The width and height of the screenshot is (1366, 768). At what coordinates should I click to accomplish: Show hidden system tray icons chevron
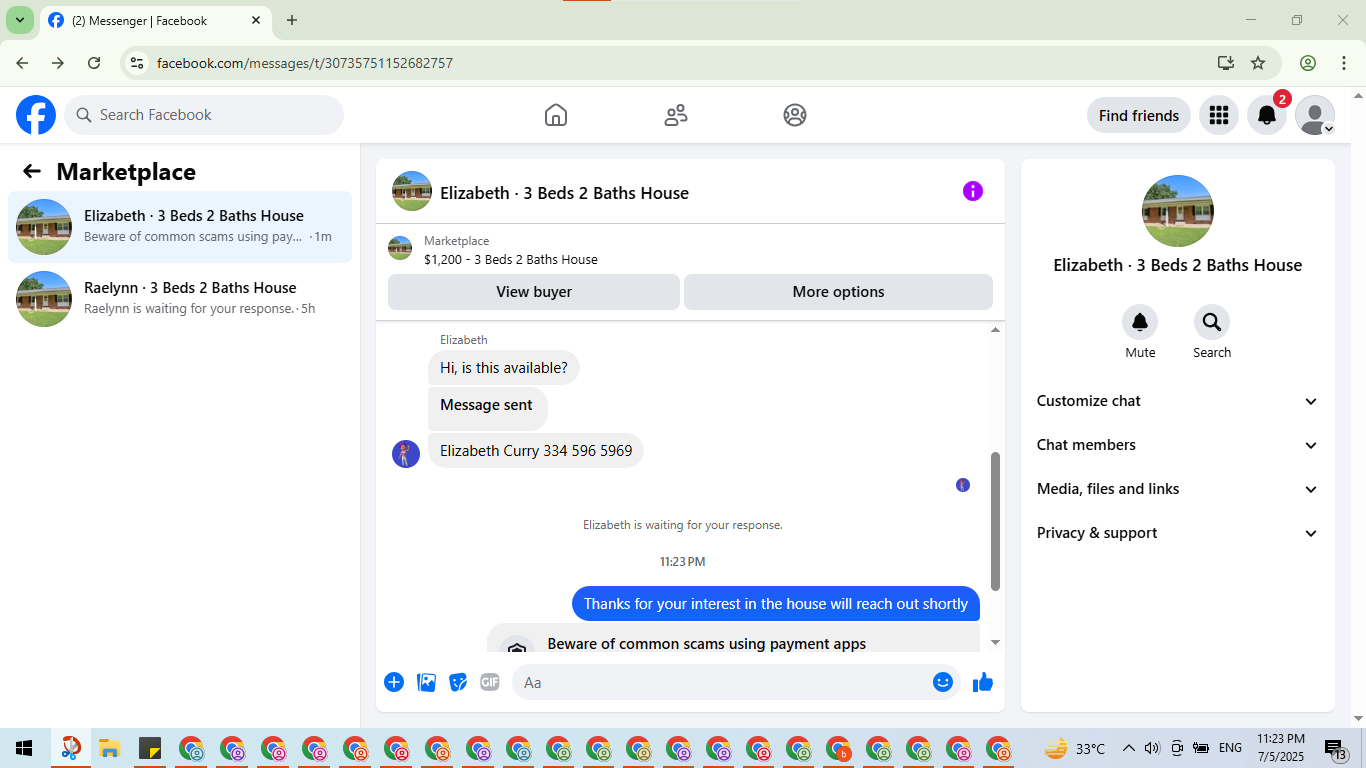tap(1129, 748)
